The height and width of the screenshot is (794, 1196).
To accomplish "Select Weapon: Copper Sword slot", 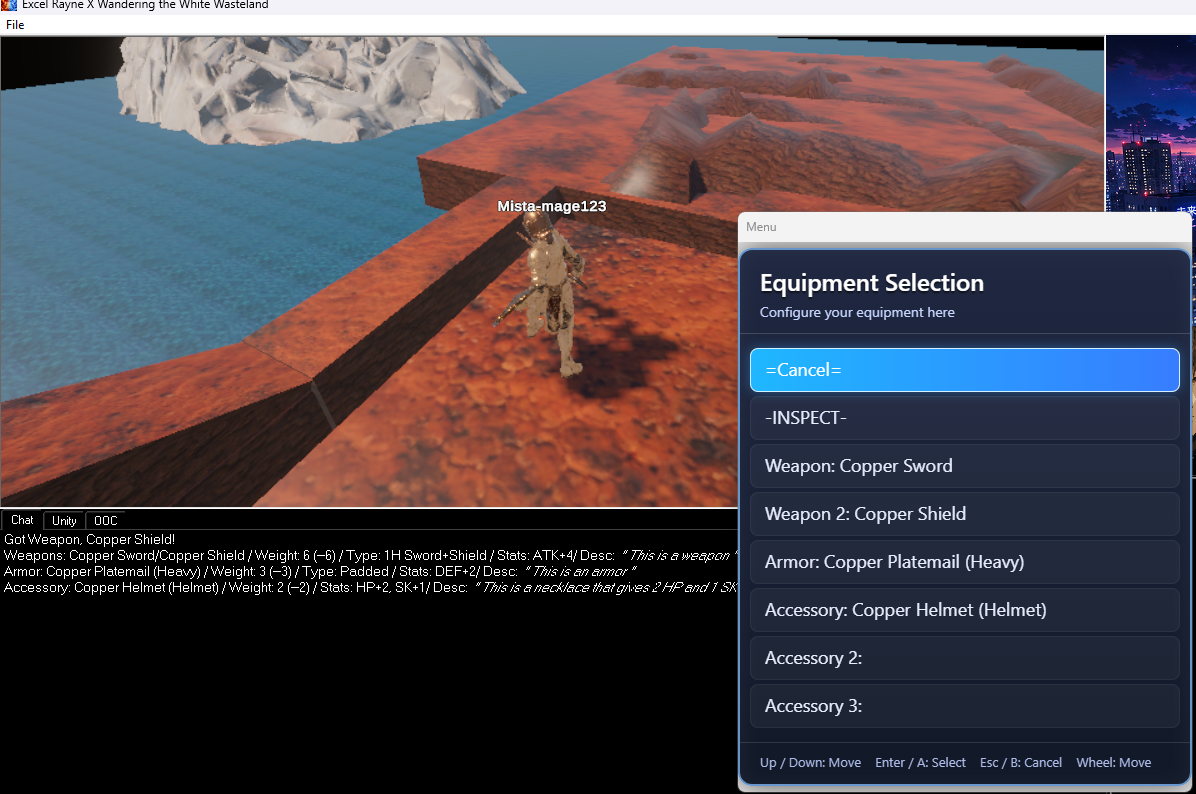I will coord(964,466).
